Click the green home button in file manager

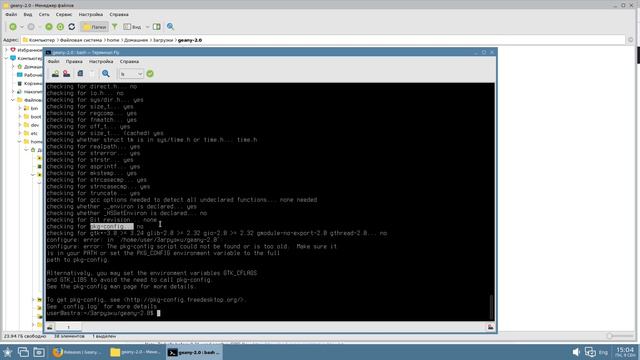coord(60,27)
